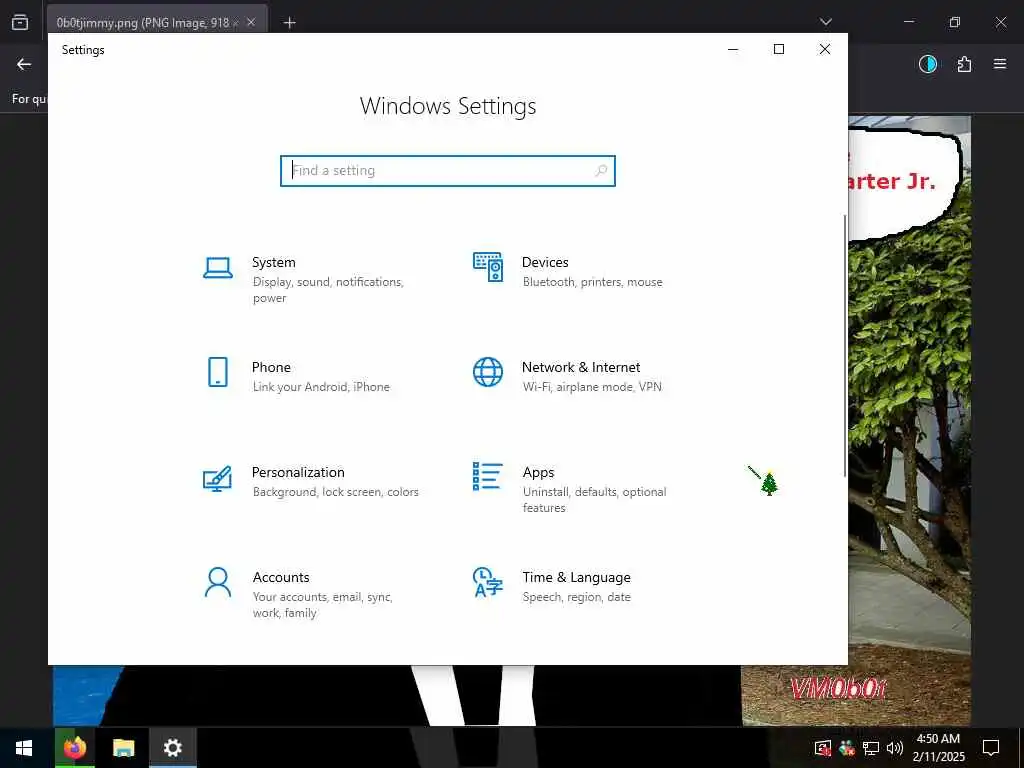This screenshot has height=768, width=1024.
Task: Switch to Firefox in the taskbar
Action: click(x=74, y=748)
